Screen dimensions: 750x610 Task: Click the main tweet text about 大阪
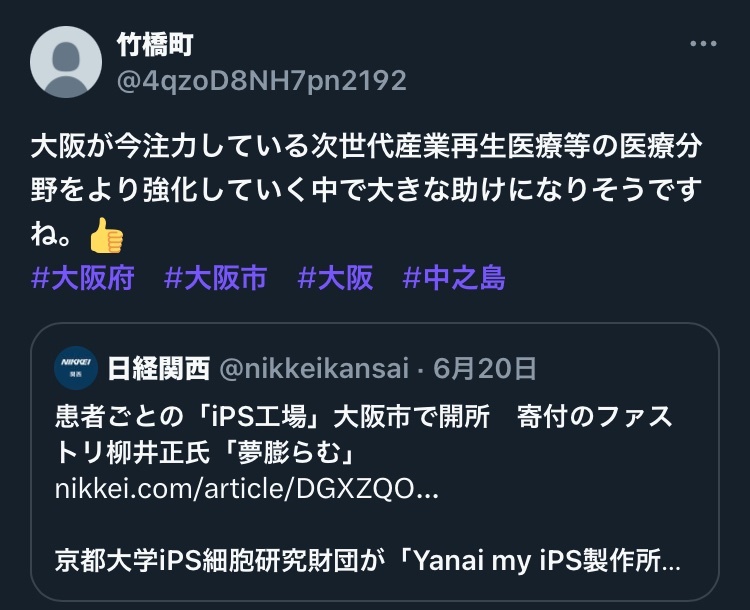(366, 190)
